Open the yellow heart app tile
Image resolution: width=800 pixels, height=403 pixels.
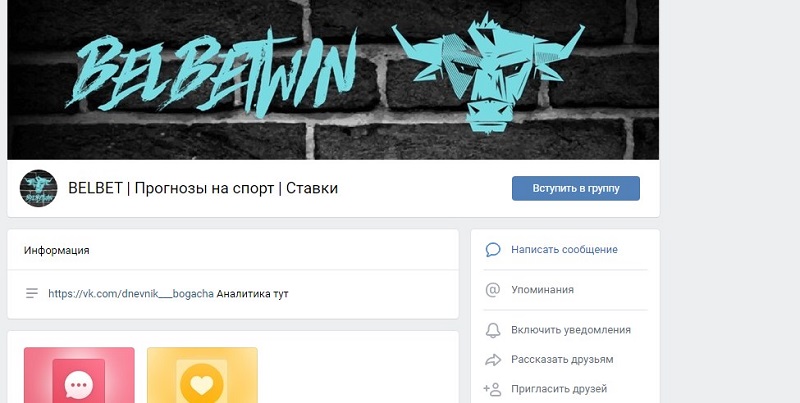coord(202,375)
